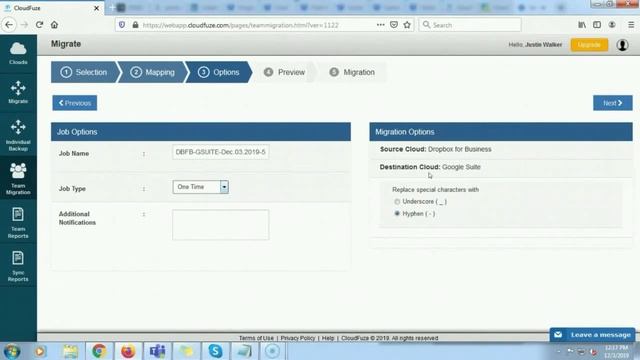Go to Migrate in the sidebar

point(18,92)
